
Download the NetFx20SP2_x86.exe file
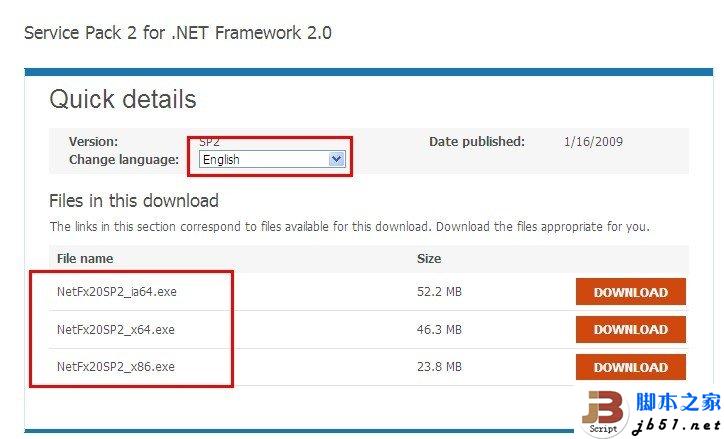pos(630,367)
